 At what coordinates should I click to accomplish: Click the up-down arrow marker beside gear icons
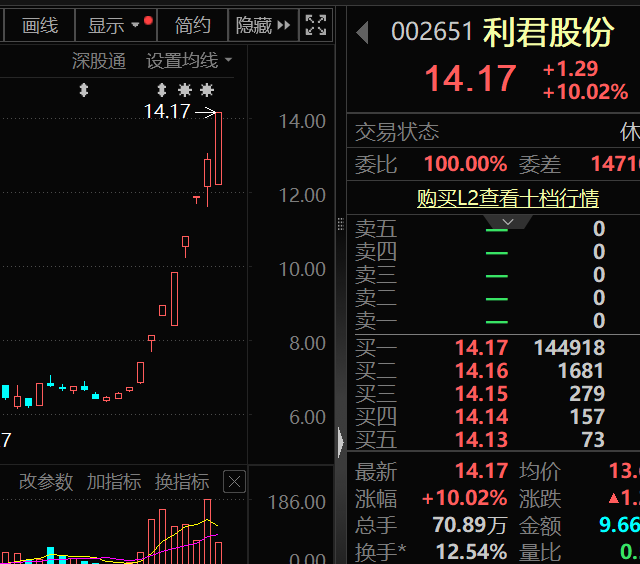pos(162,90)
